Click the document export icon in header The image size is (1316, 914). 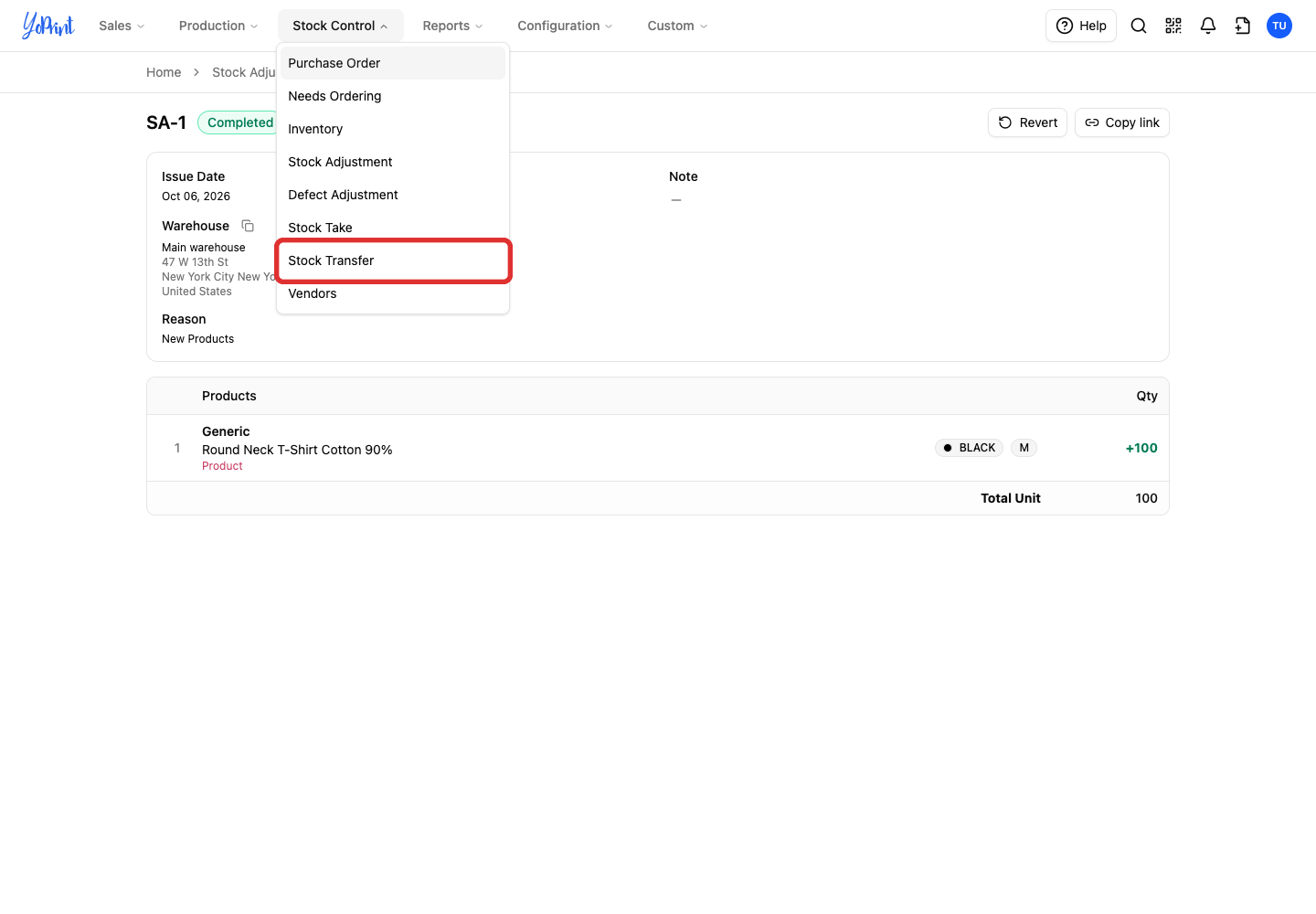tap(1243, 26)
